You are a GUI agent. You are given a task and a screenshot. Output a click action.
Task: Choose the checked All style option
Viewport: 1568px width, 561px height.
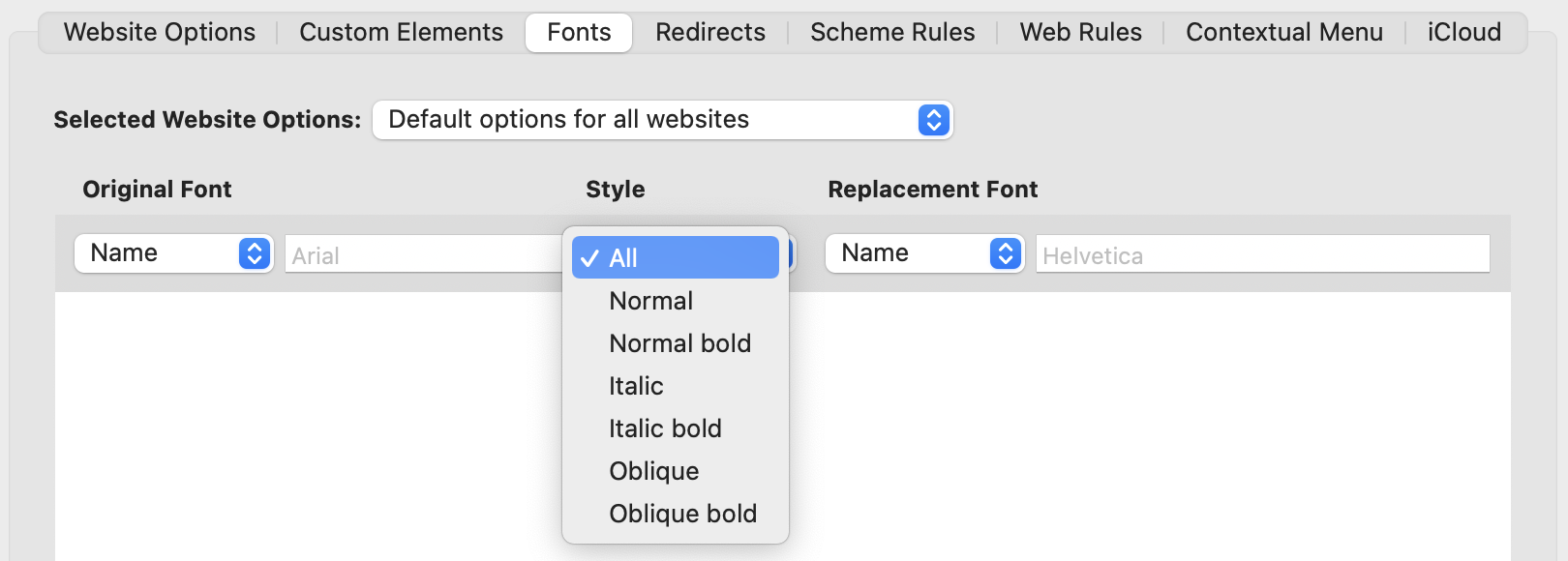pos(675,258)
